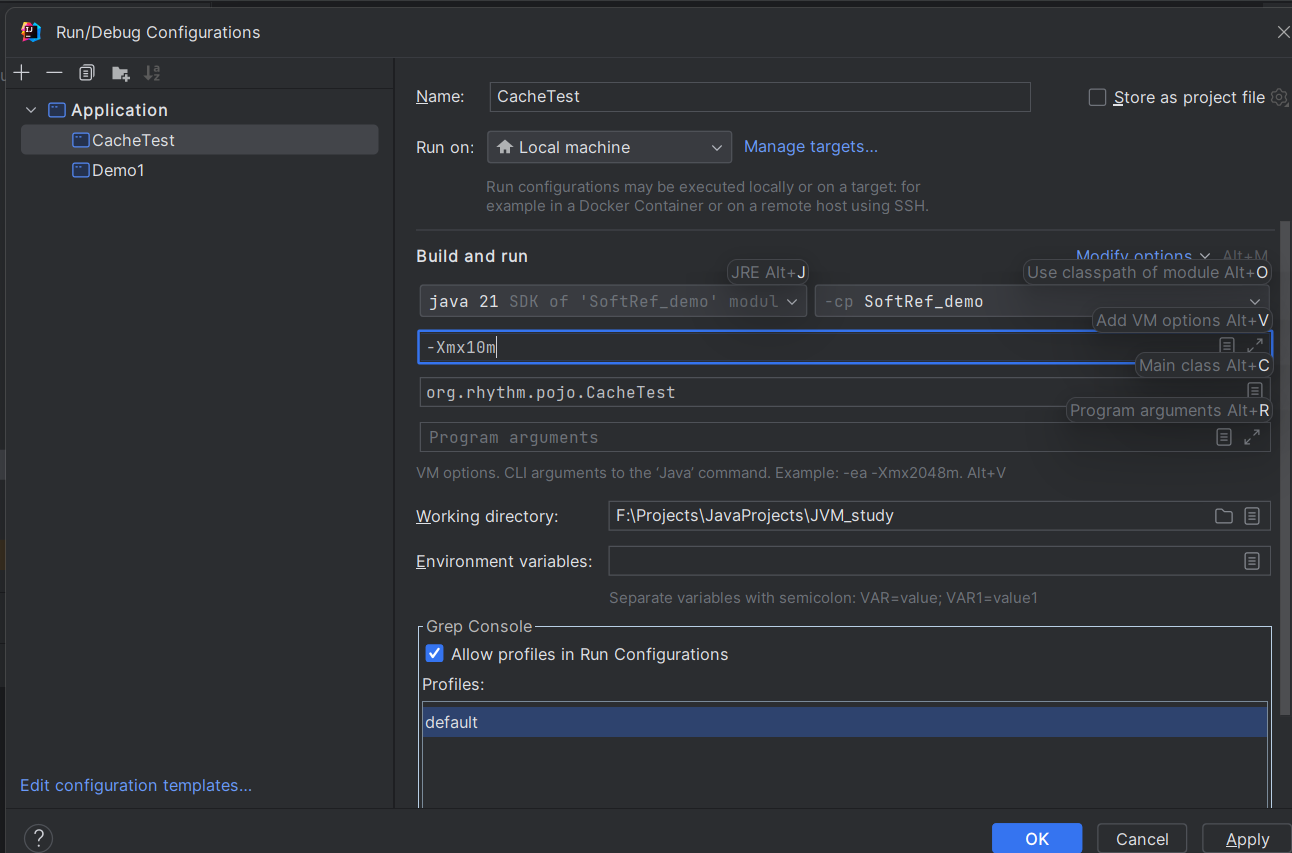Click the Grep Console group label
This screenshot has height=853, width=1292.
[x=479, y=626]
